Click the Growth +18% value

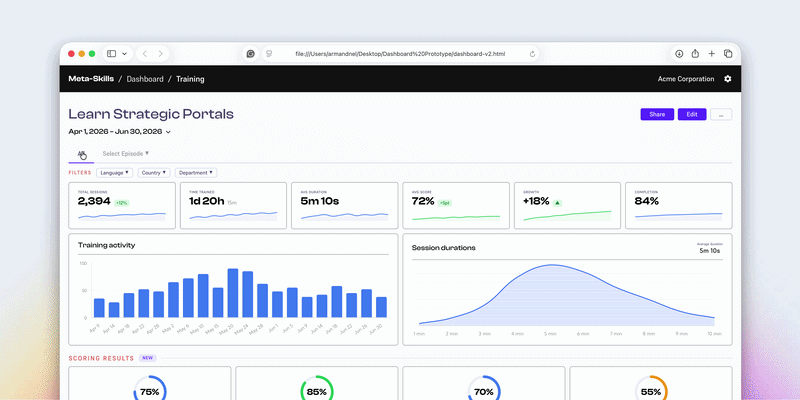536,202
